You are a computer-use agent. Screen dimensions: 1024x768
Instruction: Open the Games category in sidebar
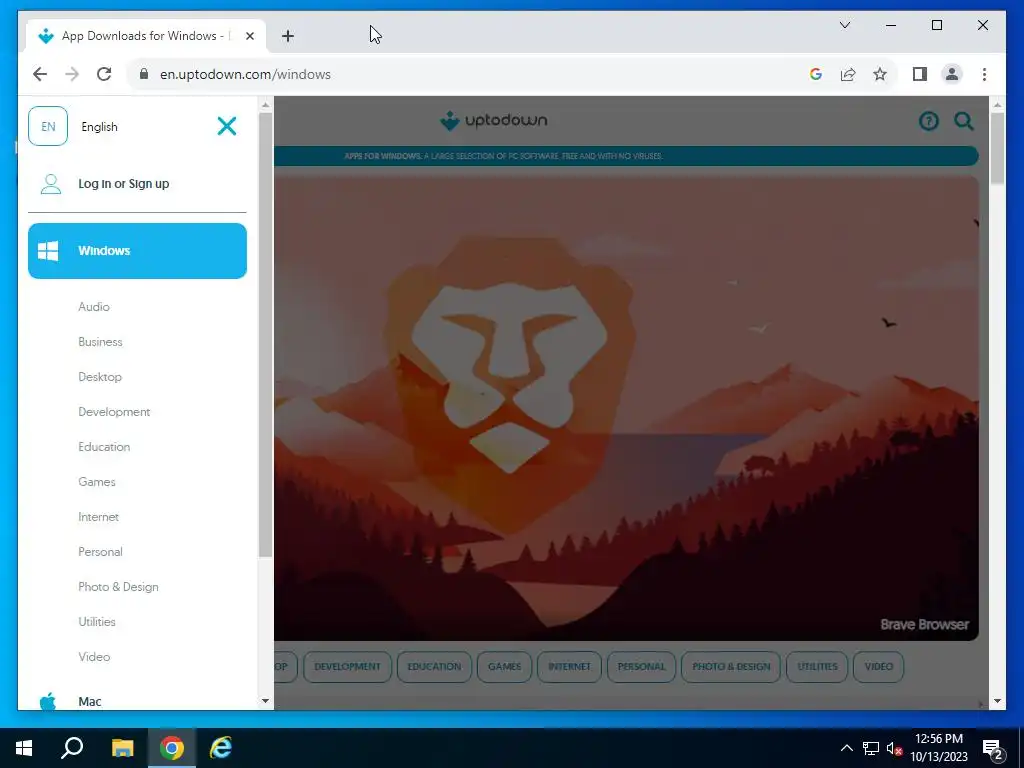point(97,482)
